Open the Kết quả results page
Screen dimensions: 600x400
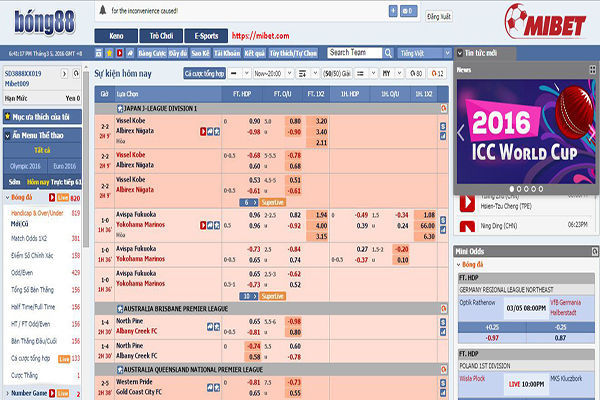click(254, 53)
